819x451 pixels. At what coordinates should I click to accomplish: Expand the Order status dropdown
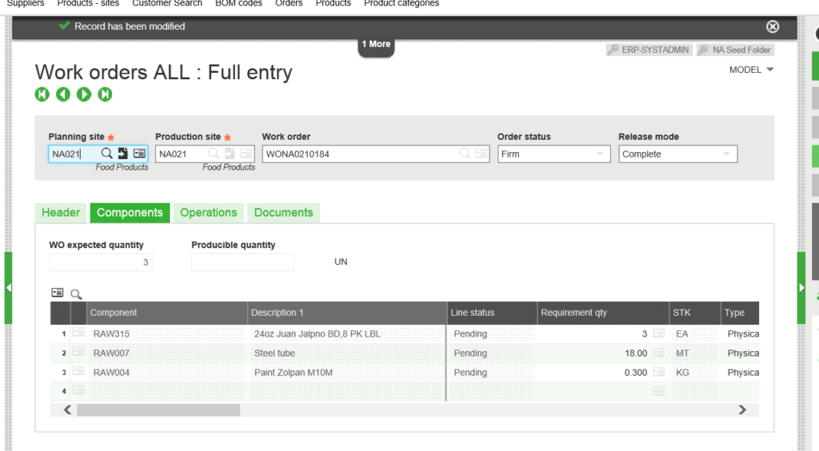coord(600,154)
